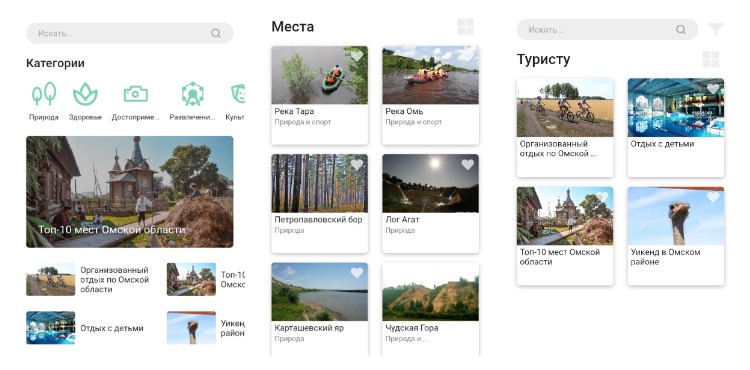Image resolution: width=750 pixels, height=370 pixels.
Task: Open the Природа category icon
Action: 44,94
